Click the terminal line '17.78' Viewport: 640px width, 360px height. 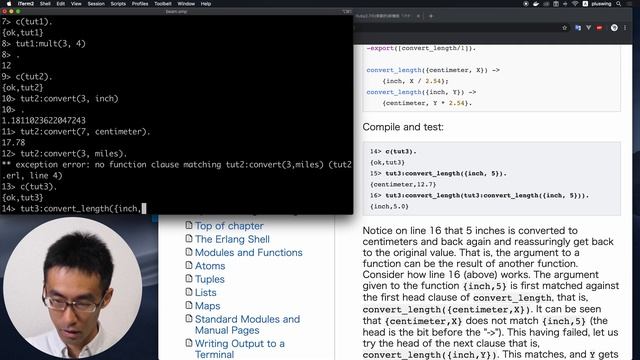(13, 142)
